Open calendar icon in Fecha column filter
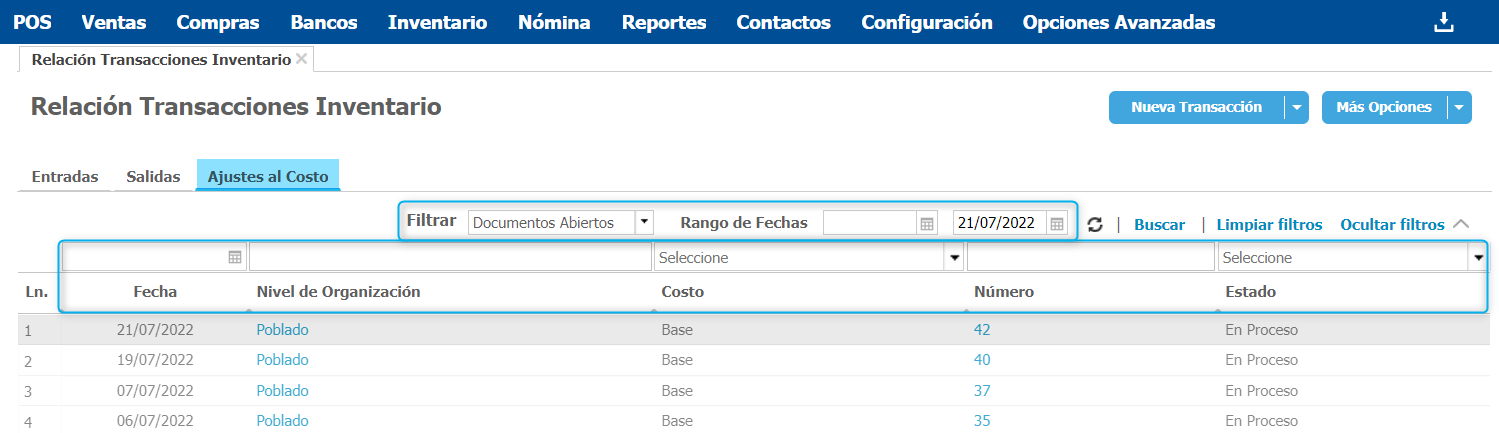 coord(235,257)
